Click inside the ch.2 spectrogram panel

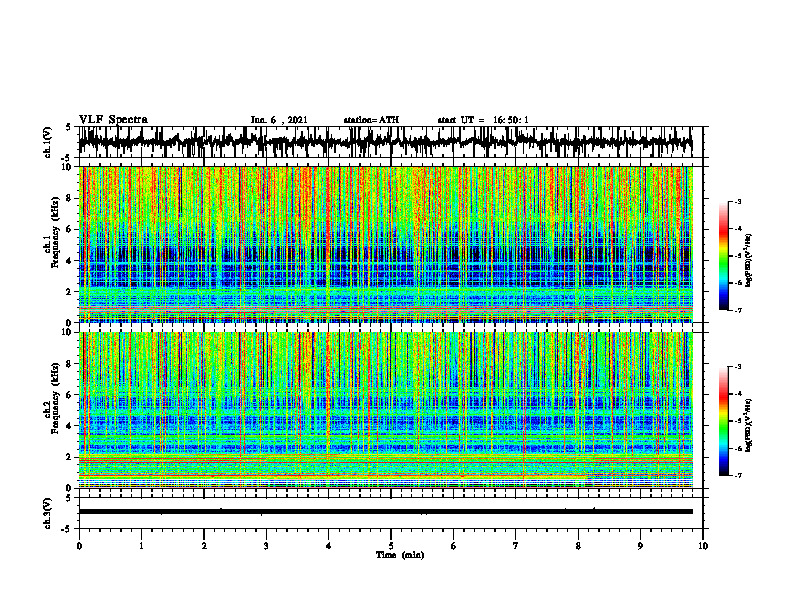[x=385, y=410]
